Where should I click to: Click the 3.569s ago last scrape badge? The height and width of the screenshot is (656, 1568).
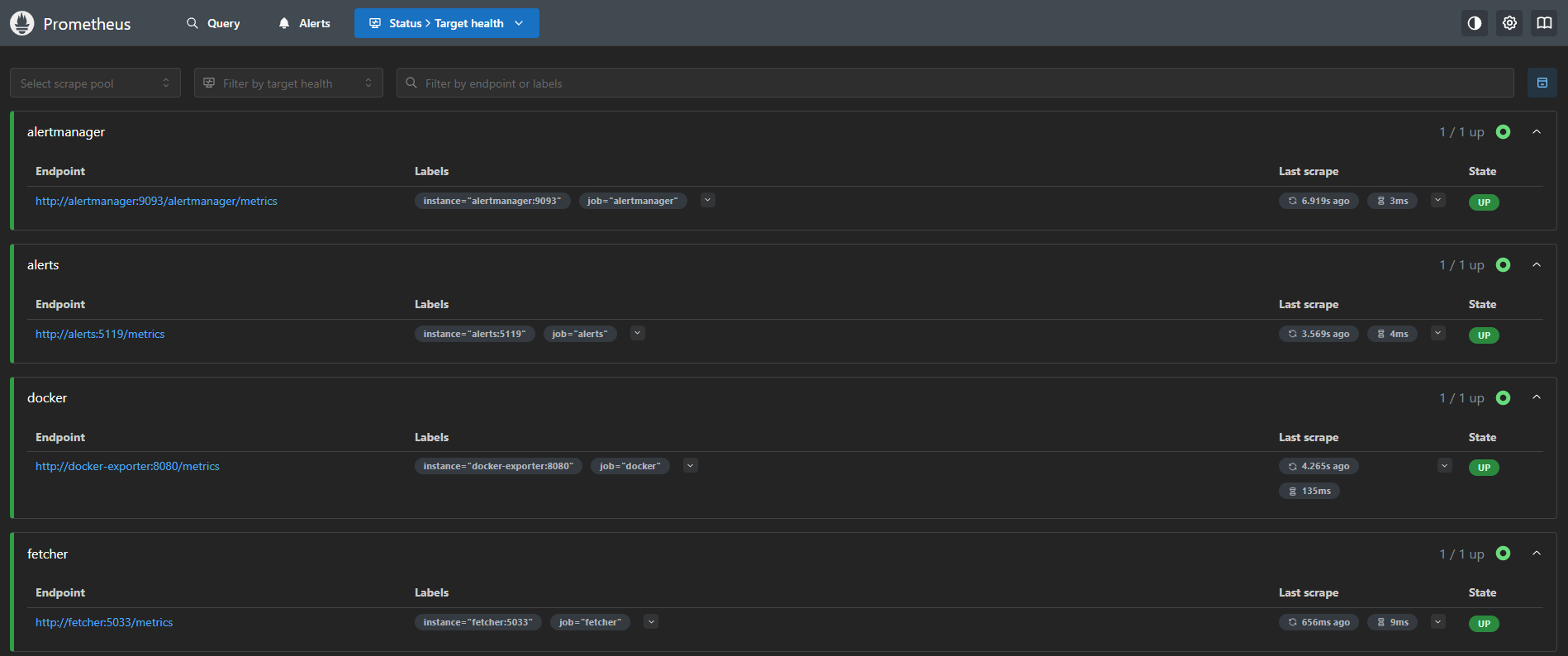click(x=1319, y=334)
